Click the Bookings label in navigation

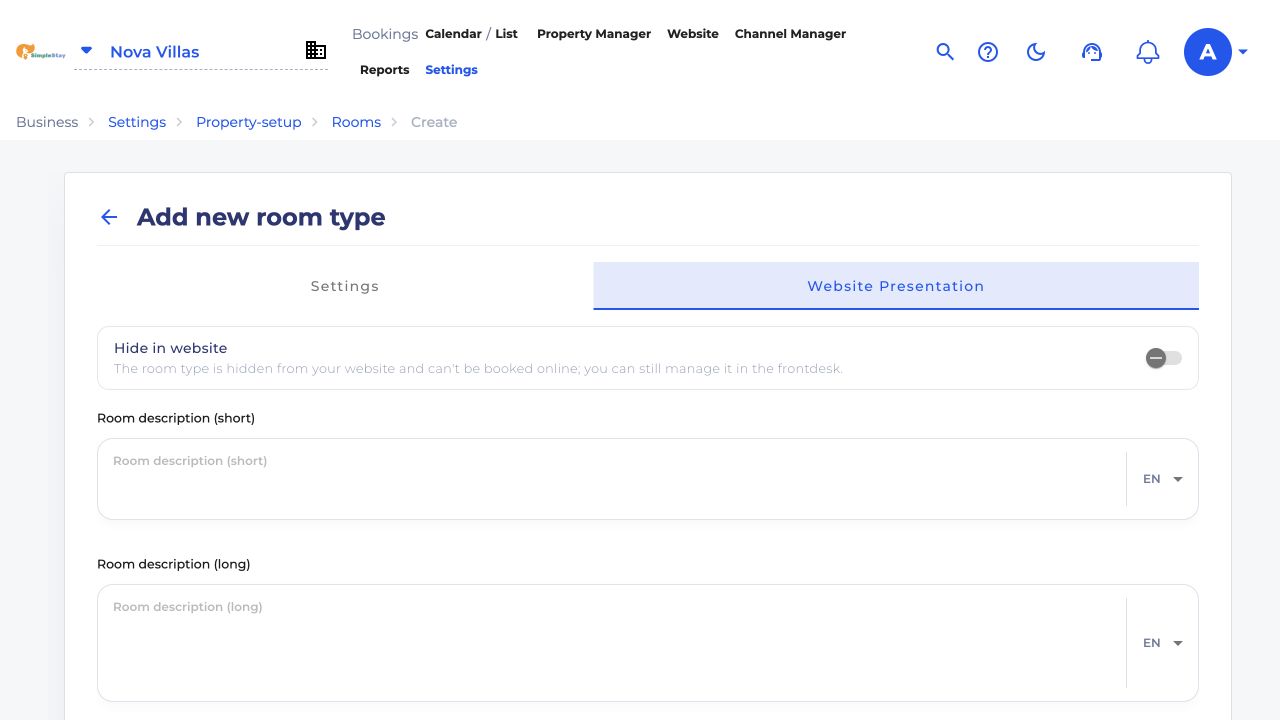point(385,34)
